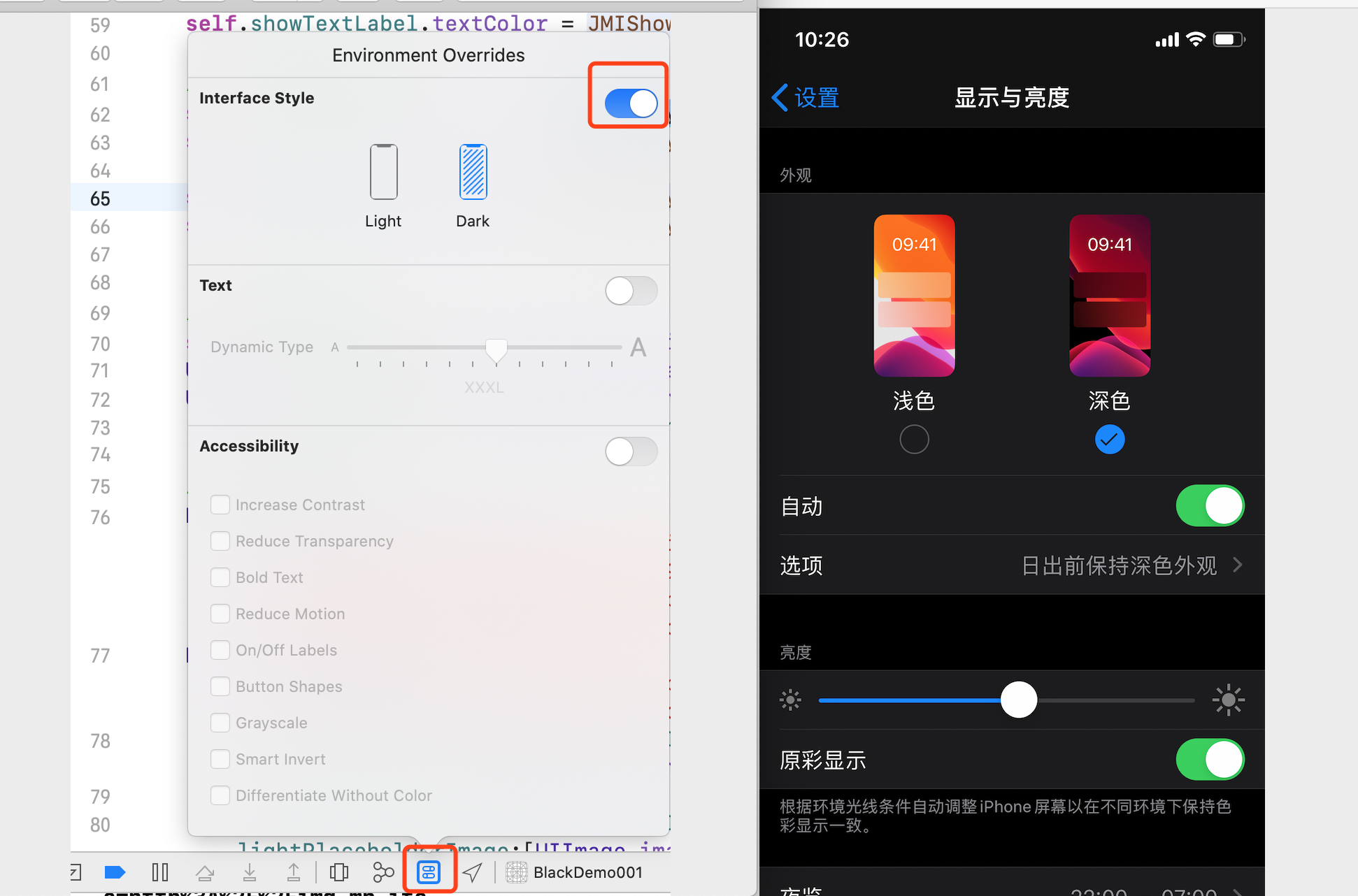Enable Reduce Motion option
The image size is (1358, 896).
(x=220, y=612)
